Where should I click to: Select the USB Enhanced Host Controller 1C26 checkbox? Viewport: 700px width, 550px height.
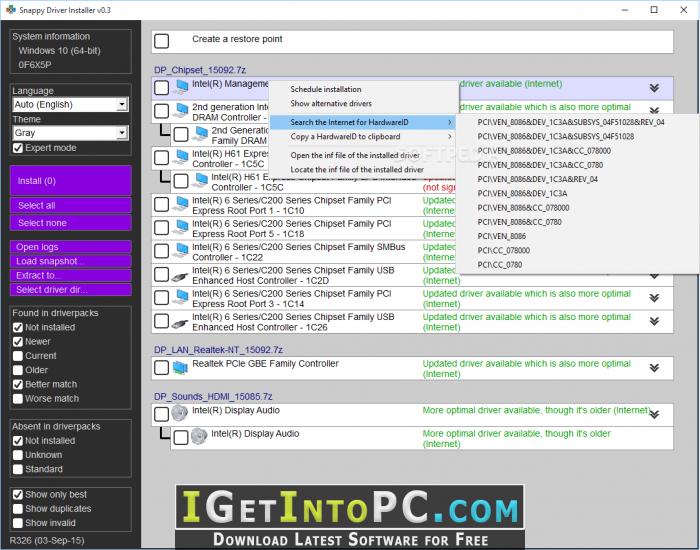(x=162, y=321)
